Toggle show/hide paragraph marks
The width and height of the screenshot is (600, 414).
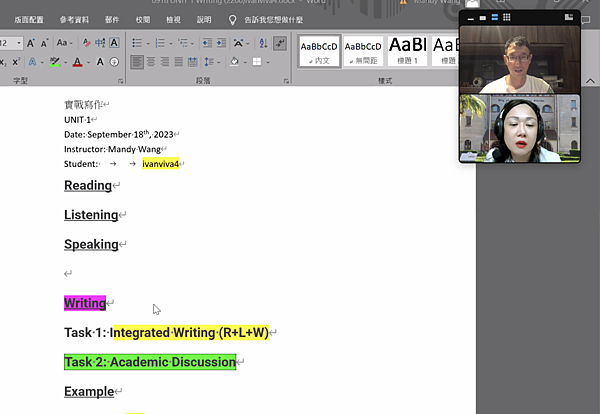click(x=280, y=43)
